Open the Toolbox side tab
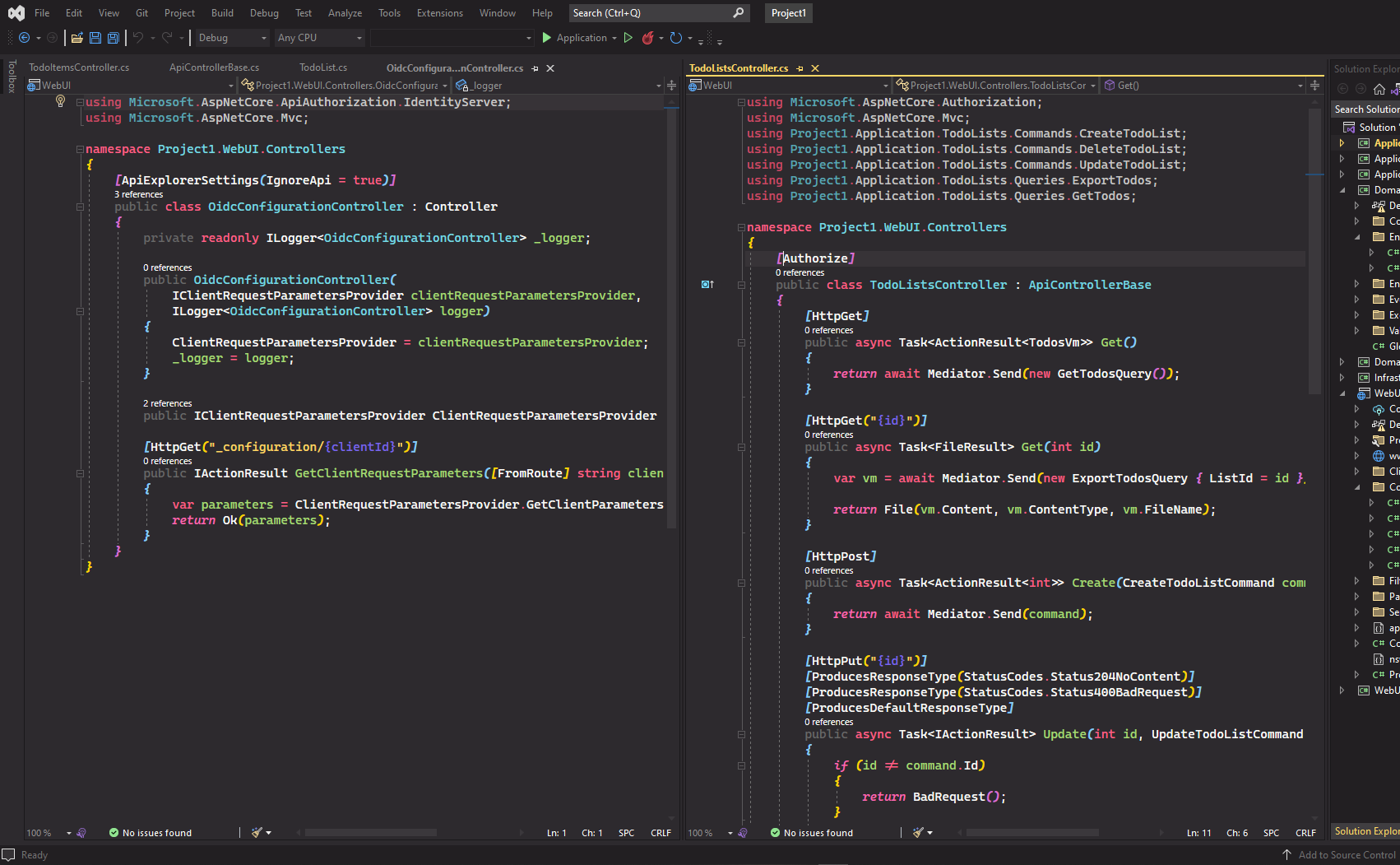 [12, 76]
